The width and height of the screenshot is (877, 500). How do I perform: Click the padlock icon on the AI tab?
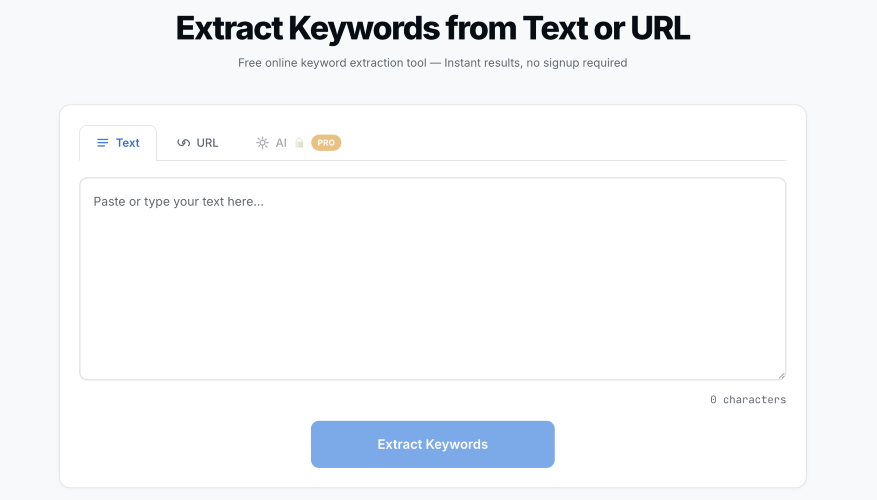[299, 143]
